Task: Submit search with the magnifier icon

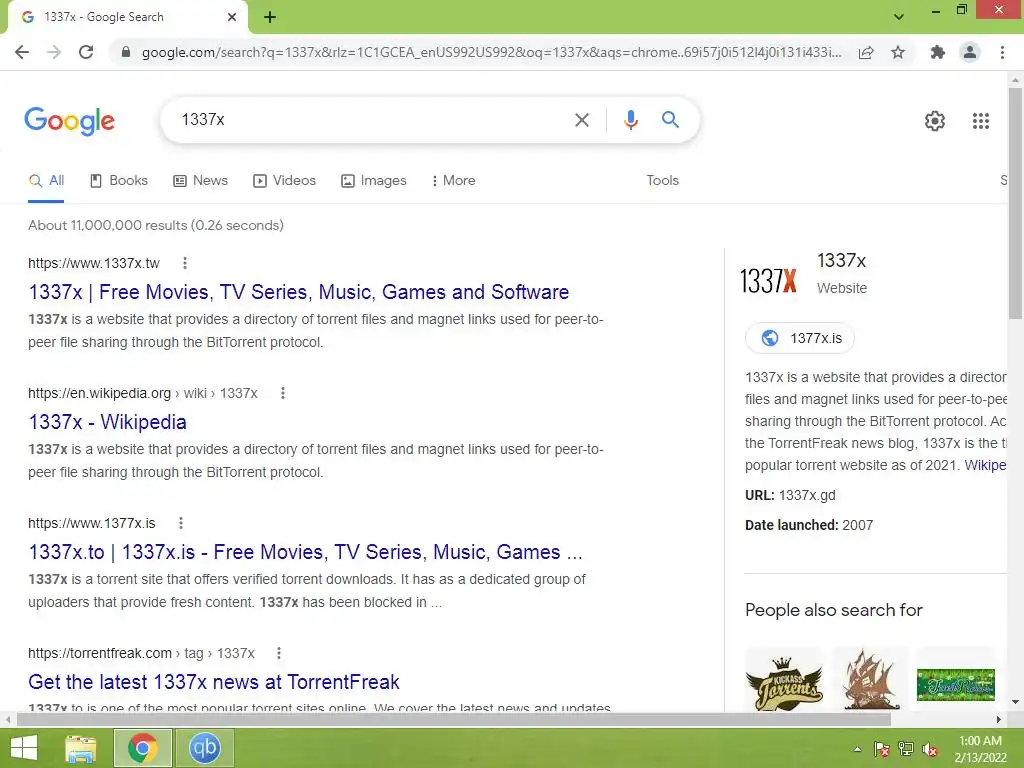Action: [670, 120]
